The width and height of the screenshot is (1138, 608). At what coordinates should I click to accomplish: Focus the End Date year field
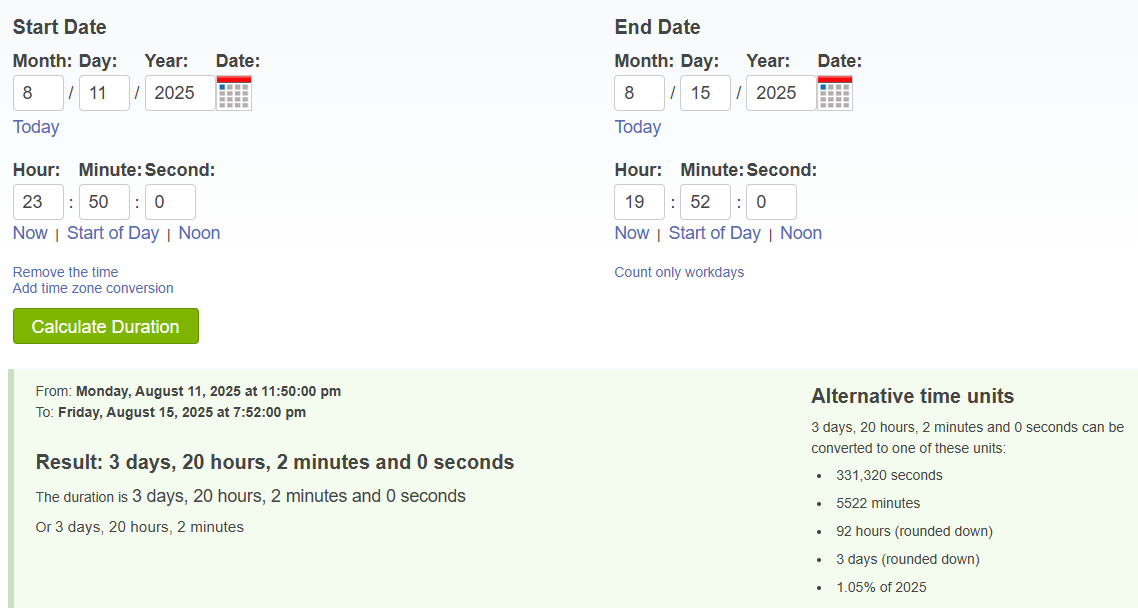tap(780, 93)
